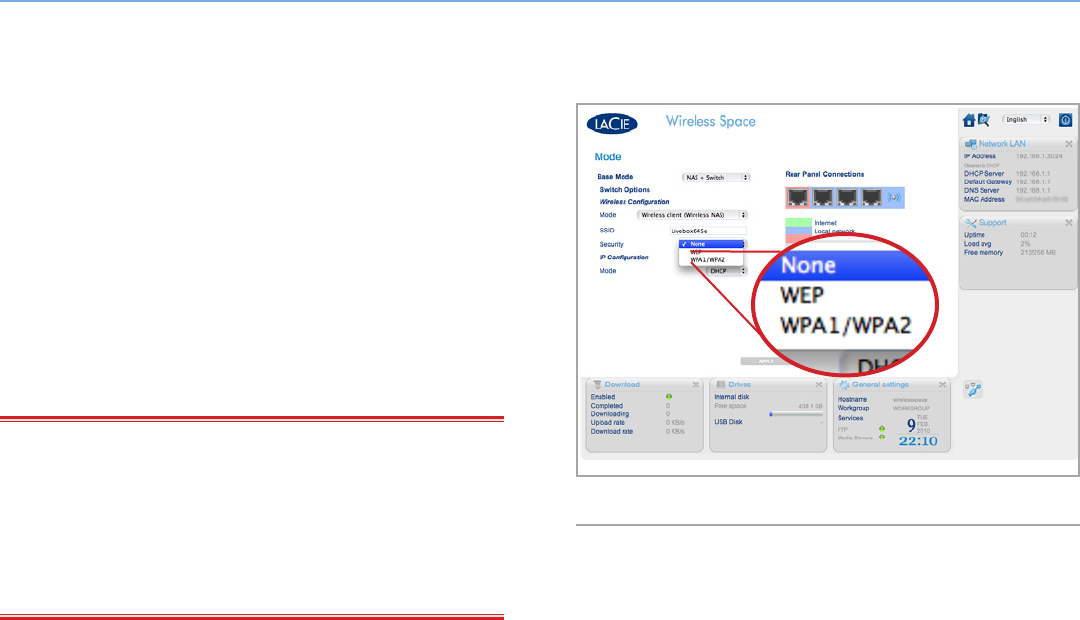Click the Network LAN widget title
1080x620 pixels.
point(1002,144)
